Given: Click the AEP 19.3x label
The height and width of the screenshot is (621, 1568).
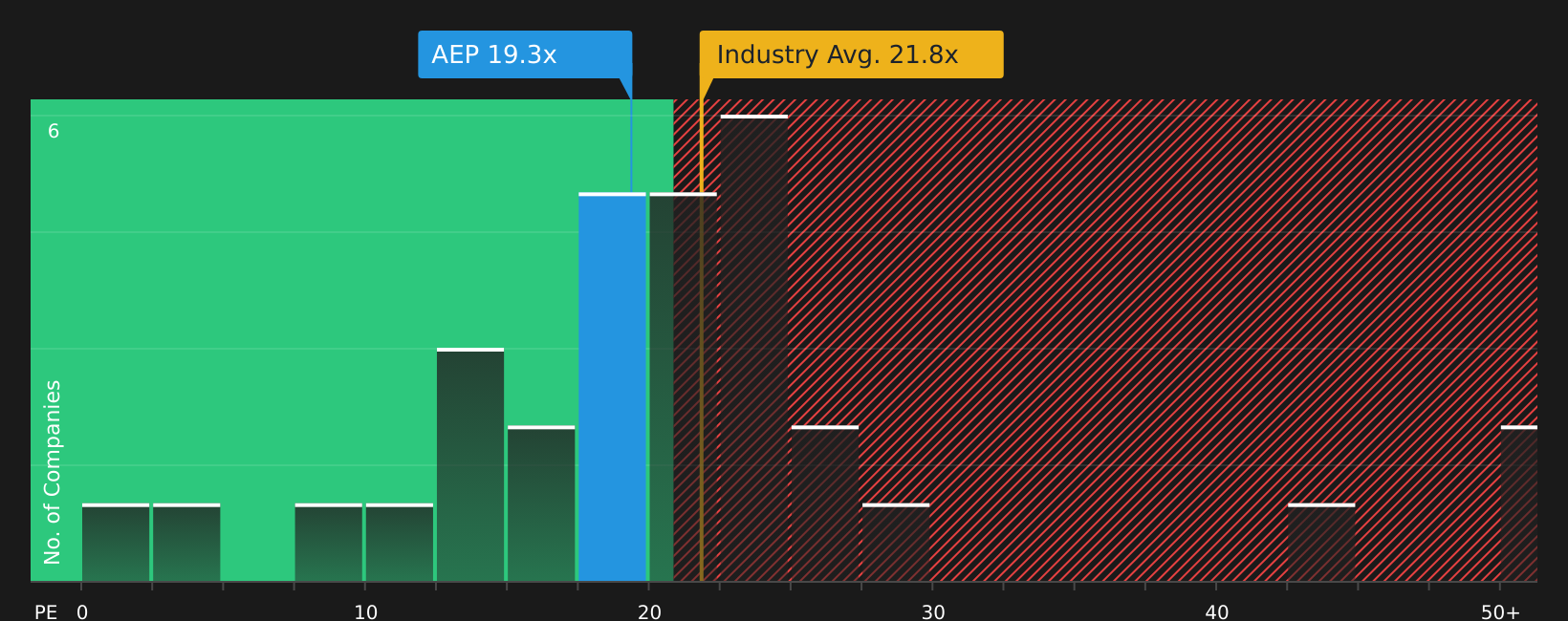Looking at the screenshot, I should coord(525,54).
